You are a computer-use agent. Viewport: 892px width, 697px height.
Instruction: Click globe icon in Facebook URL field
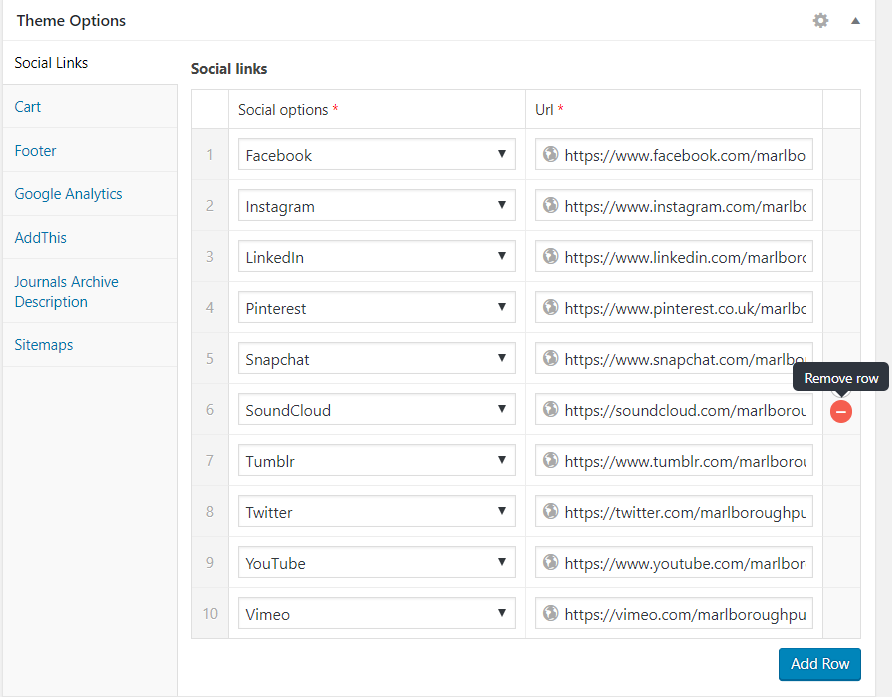click(550, 154)
